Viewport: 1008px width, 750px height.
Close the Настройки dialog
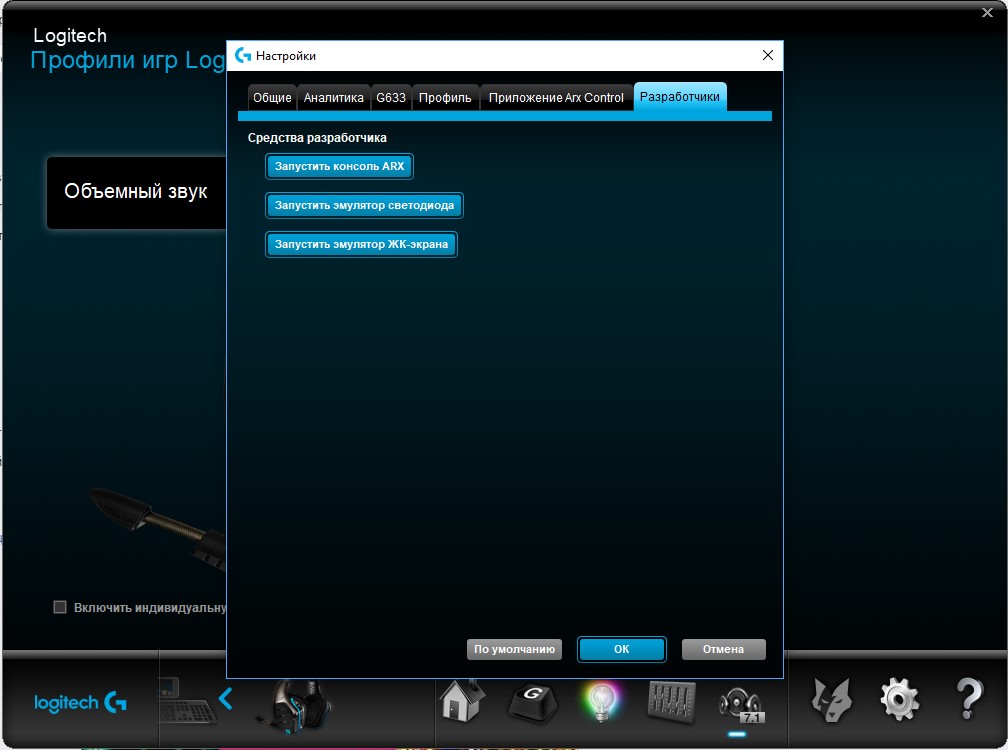(x=768, y=55)
